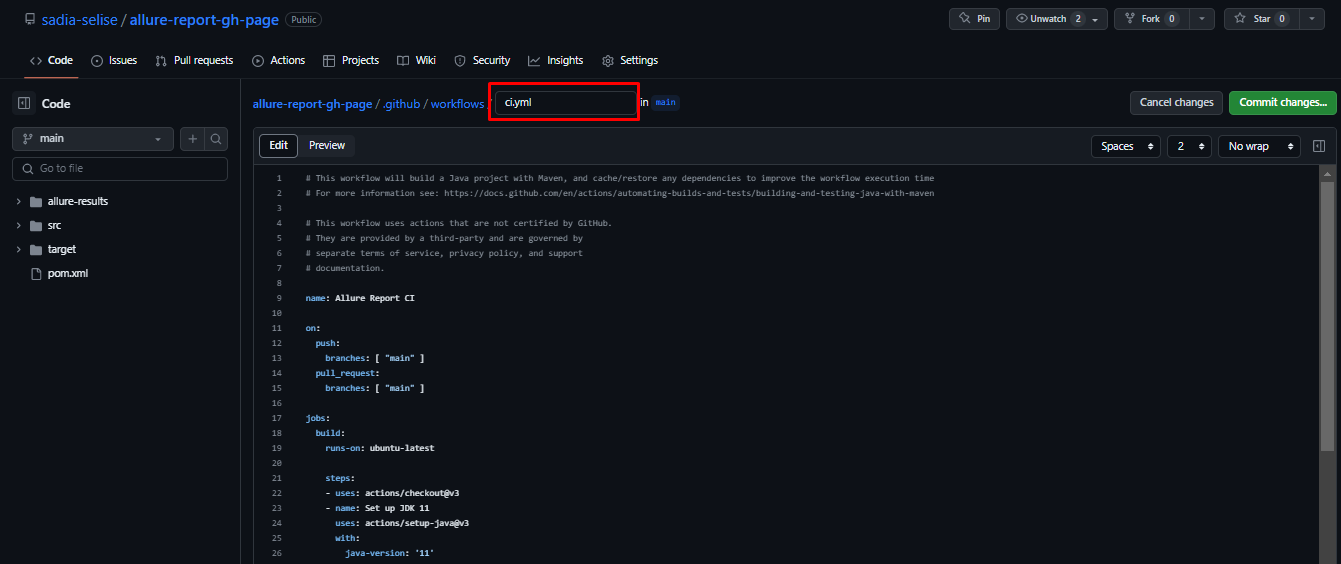Open the Unwatch notification dropdown arrow
Viewport: 1341px width, 564px height.
coord(1097,19)
